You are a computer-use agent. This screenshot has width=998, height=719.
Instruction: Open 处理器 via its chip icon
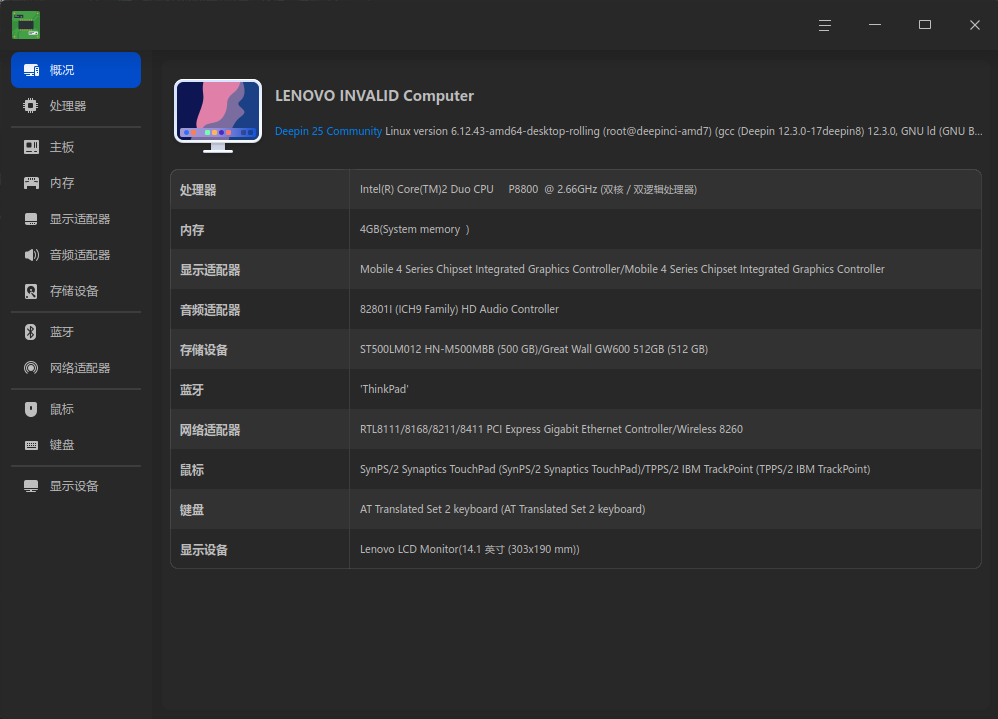pyautogui.click(x=31, y=106)
